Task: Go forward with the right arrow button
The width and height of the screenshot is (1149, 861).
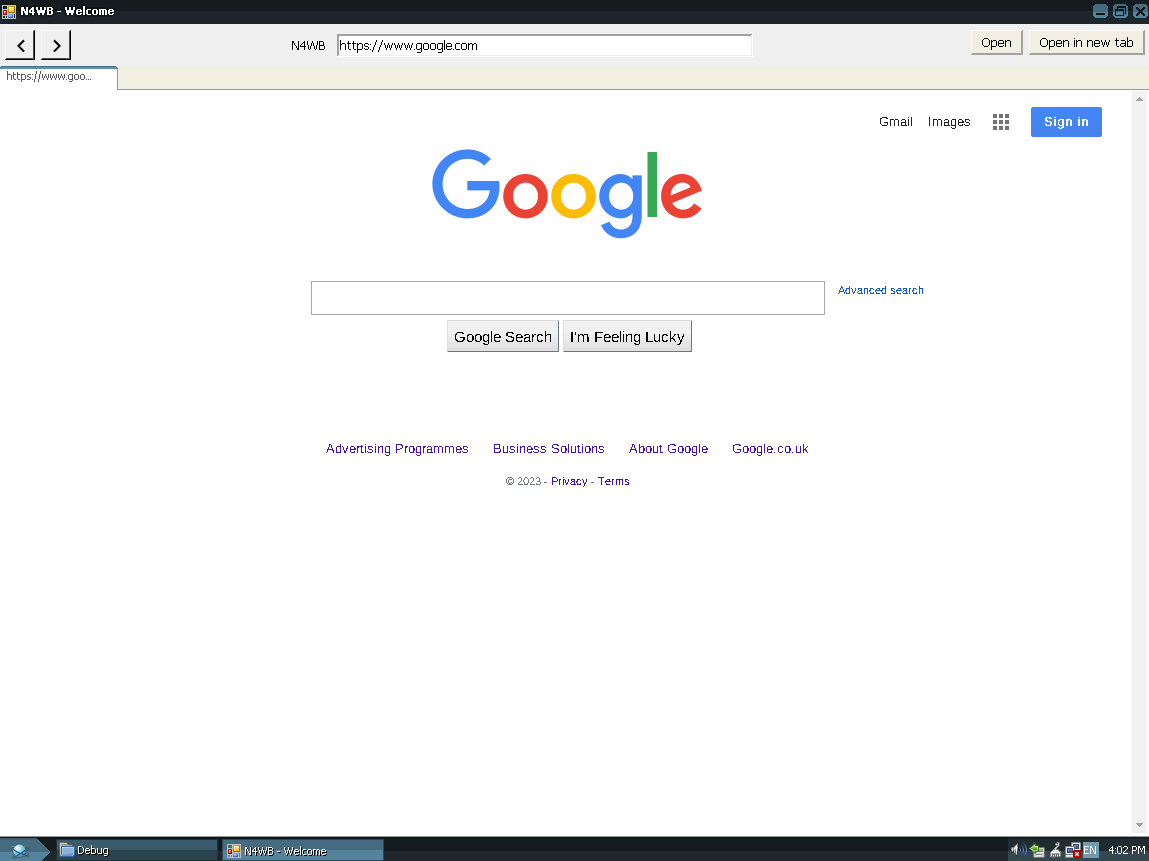Action: (56, 45)
